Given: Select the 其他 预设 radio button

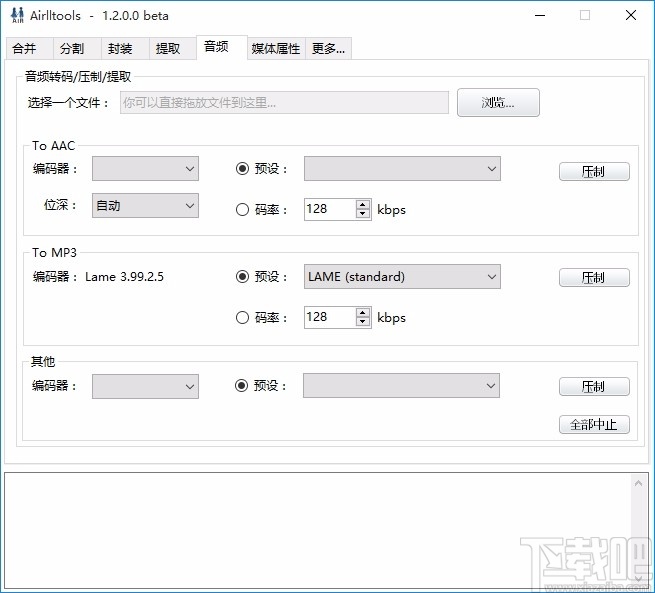Looking at the screenshot, I should click(241, 385).
